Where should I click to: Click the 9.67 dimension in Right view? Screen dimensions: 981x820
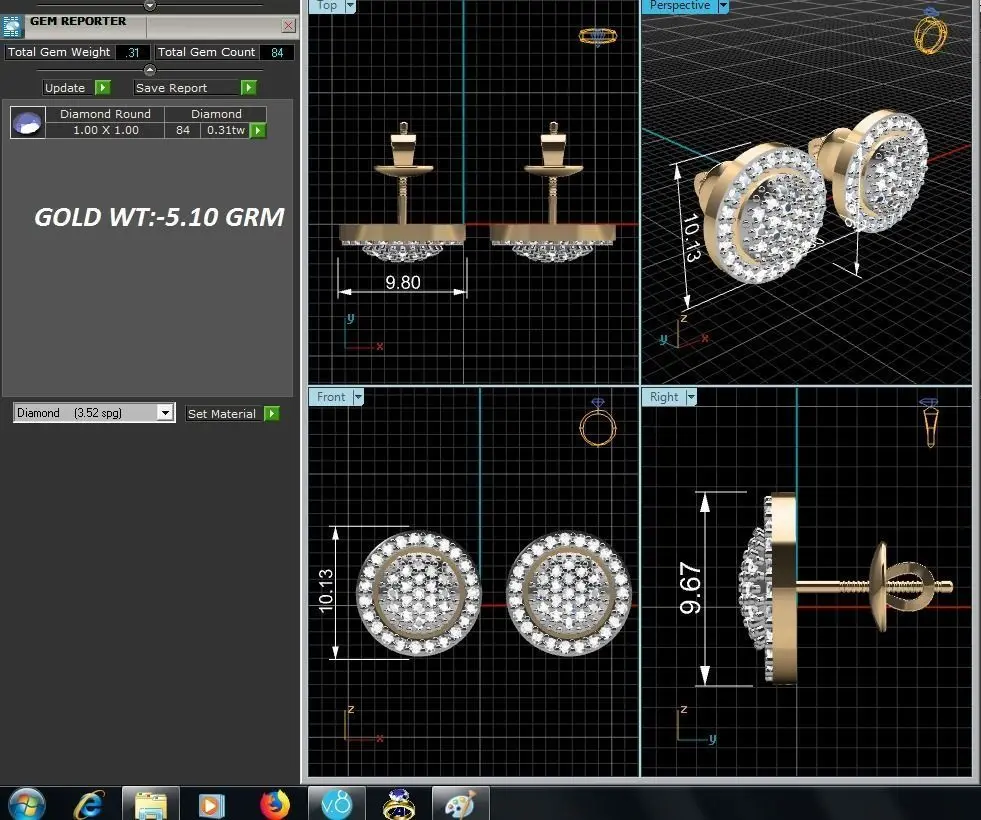pos(691,588)
